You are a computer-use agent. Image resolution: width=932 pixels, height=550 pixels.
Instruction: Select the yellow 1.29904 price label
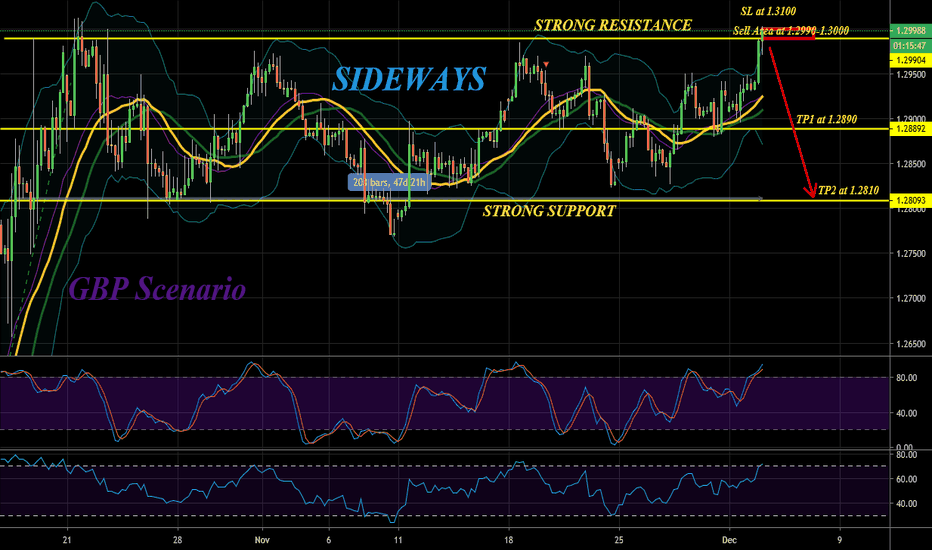click(910, 60)
